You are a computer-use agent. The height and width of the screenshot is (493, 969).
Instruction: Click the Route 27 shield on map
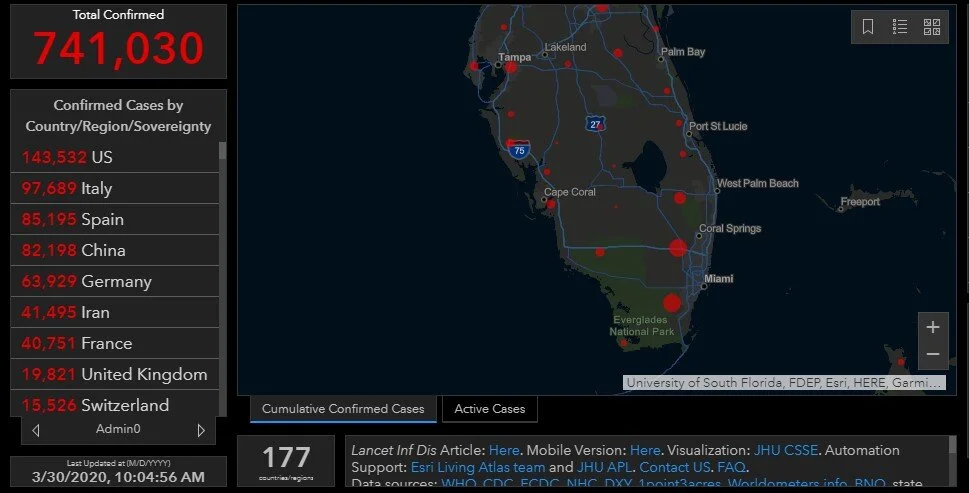595,124
